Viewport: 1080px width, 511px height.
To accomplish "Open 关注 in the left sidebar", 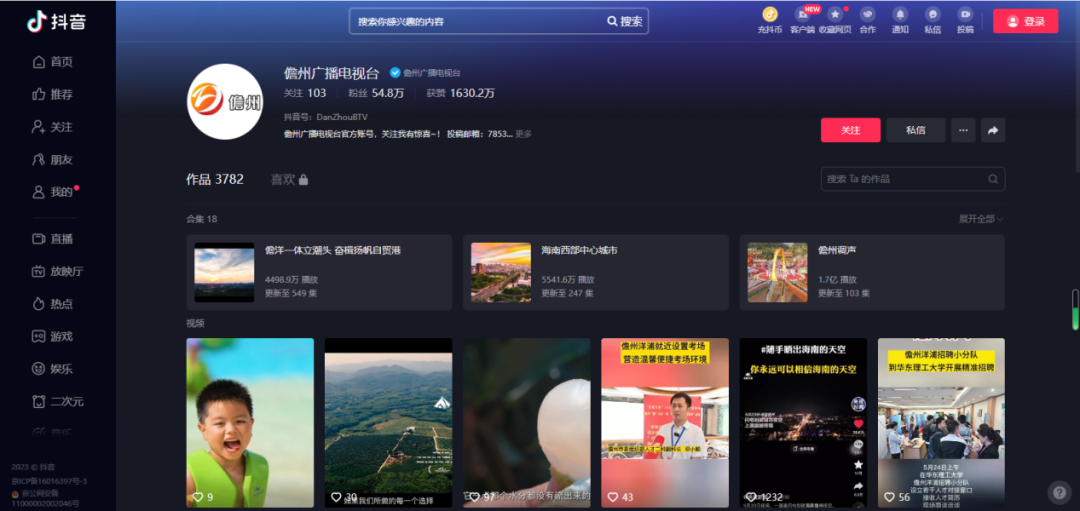I will 53,127.
